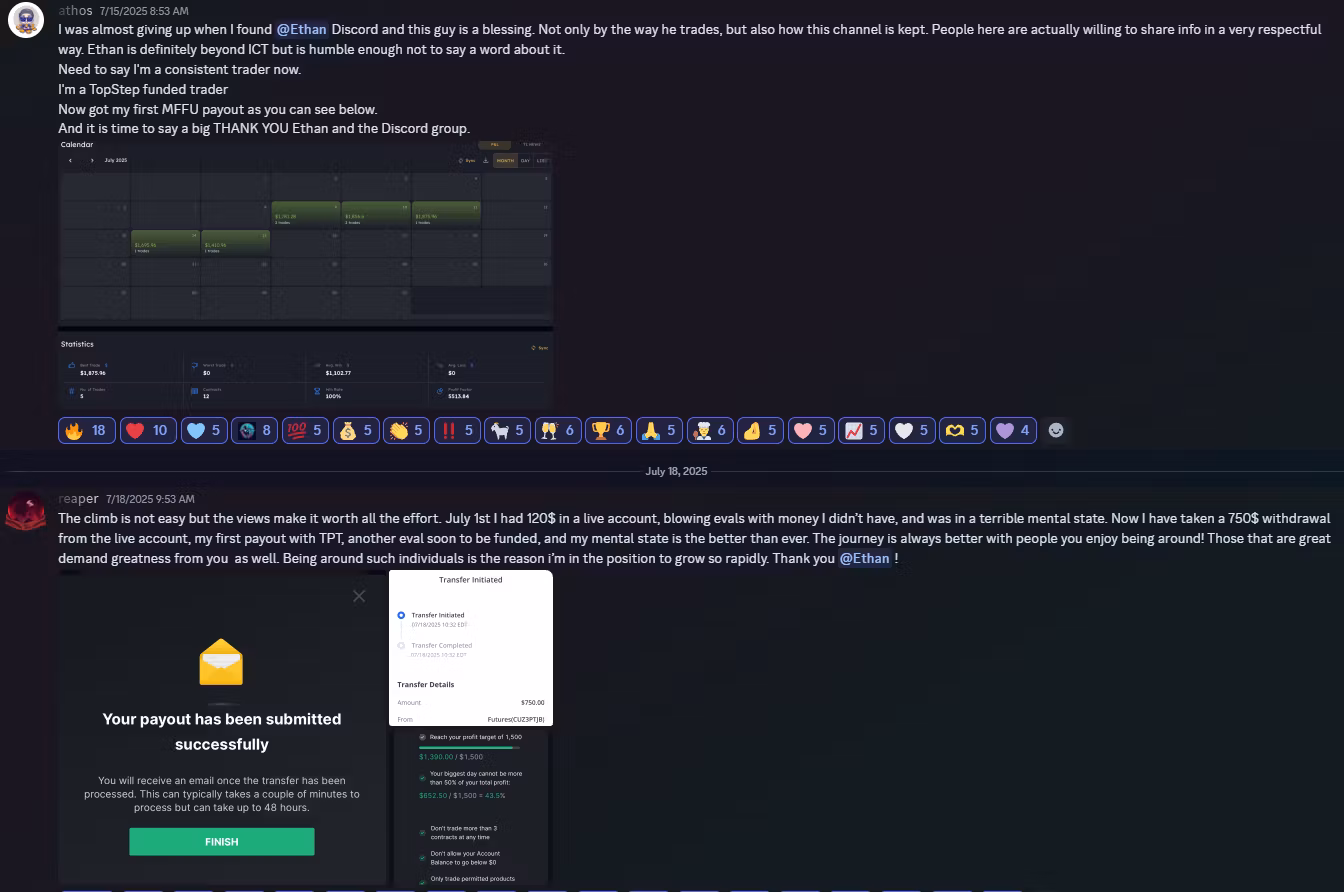Open the add reaction emoji picker
The width and height of the screenshot is (1344, 892).
[x=1055, y=430]
